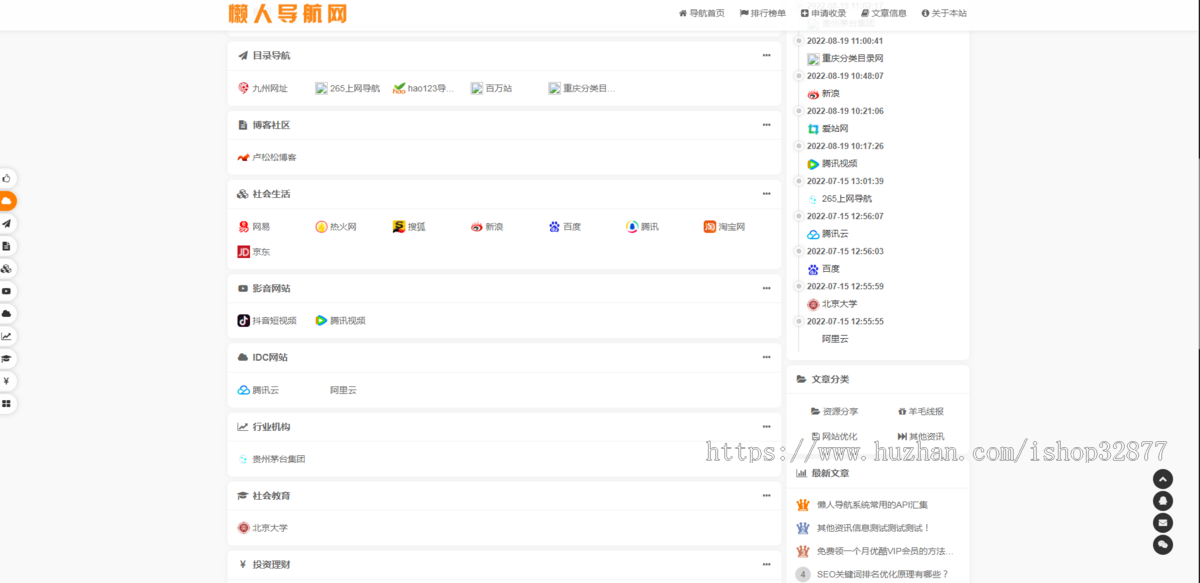1200x583 pixels.
Task: Open the 其他资讯 article category
Action: [x=921, y=436]
